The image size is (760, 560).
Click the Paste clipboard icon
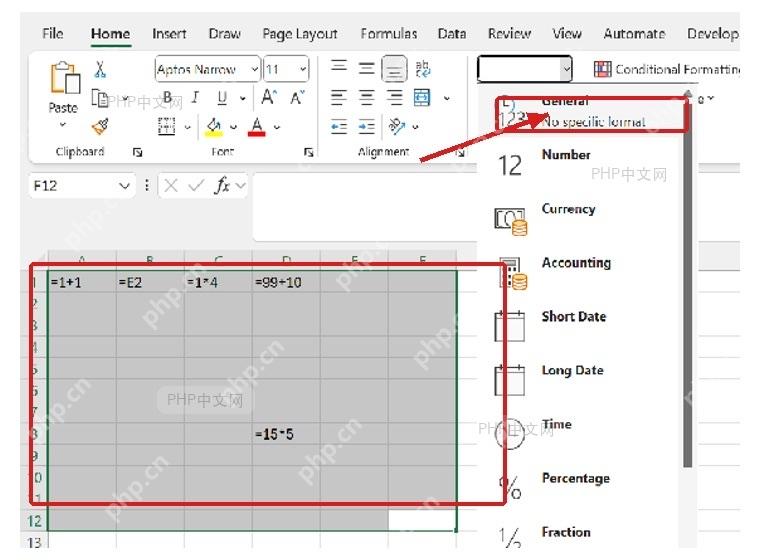tap(64, 78)
